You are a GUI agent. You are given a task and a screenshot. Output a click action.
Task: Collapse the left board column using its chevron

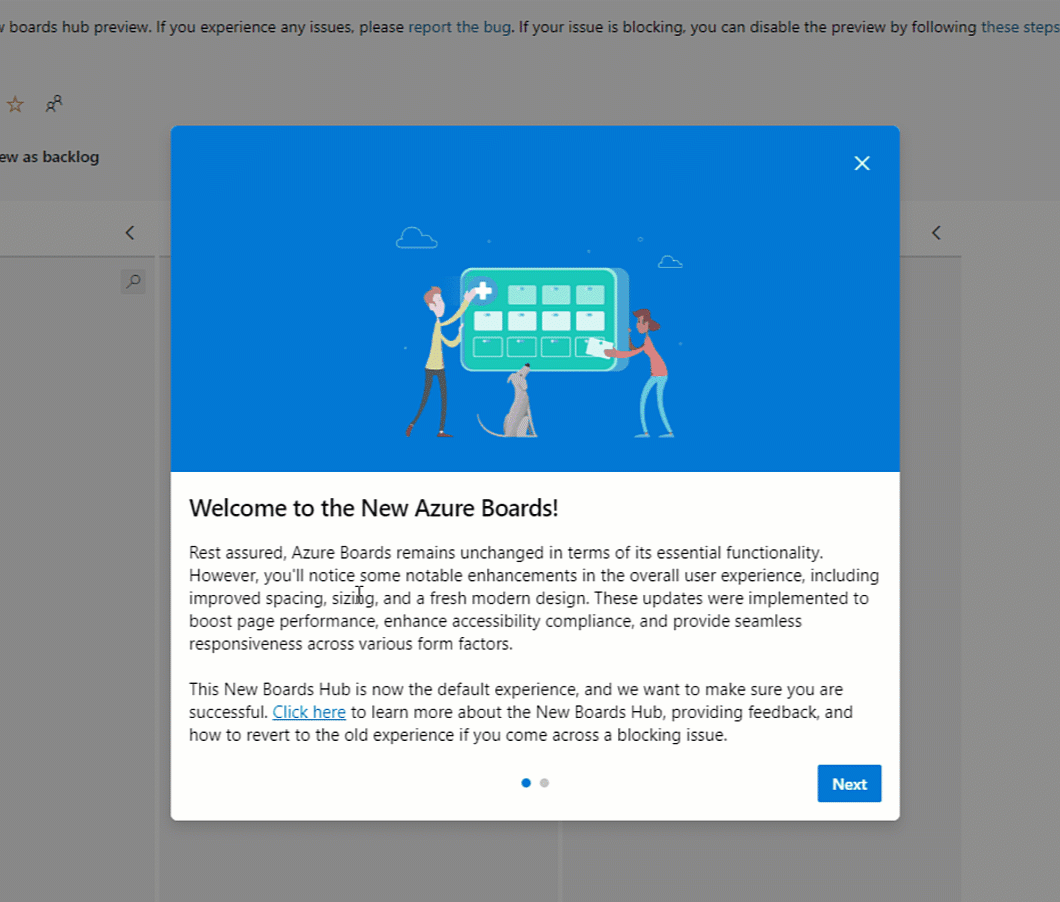point(129,232)
